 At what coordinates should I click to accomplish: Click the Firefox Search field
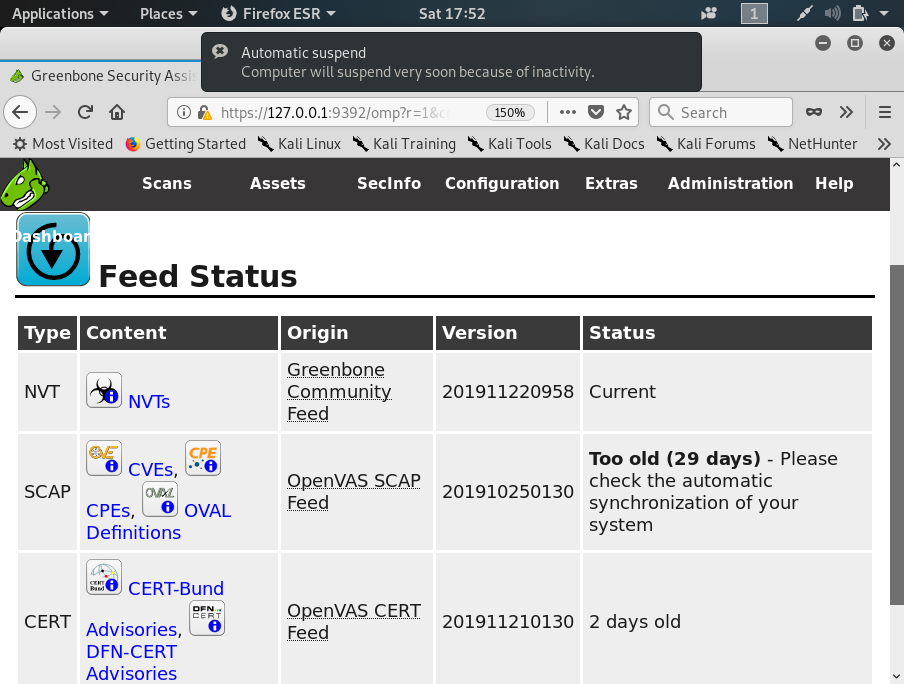coord(721,112)
